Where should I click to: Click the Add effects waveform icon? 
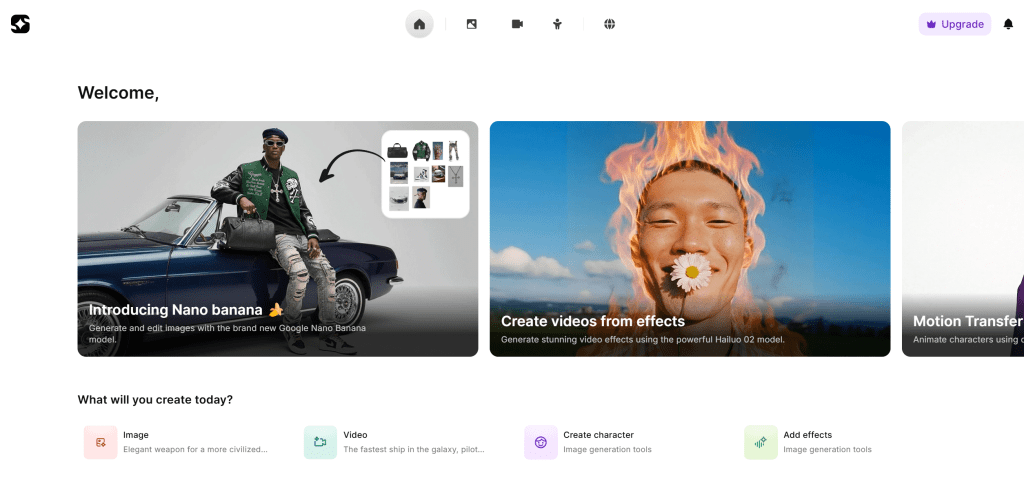pyautogui.click(x=760, y=442)
